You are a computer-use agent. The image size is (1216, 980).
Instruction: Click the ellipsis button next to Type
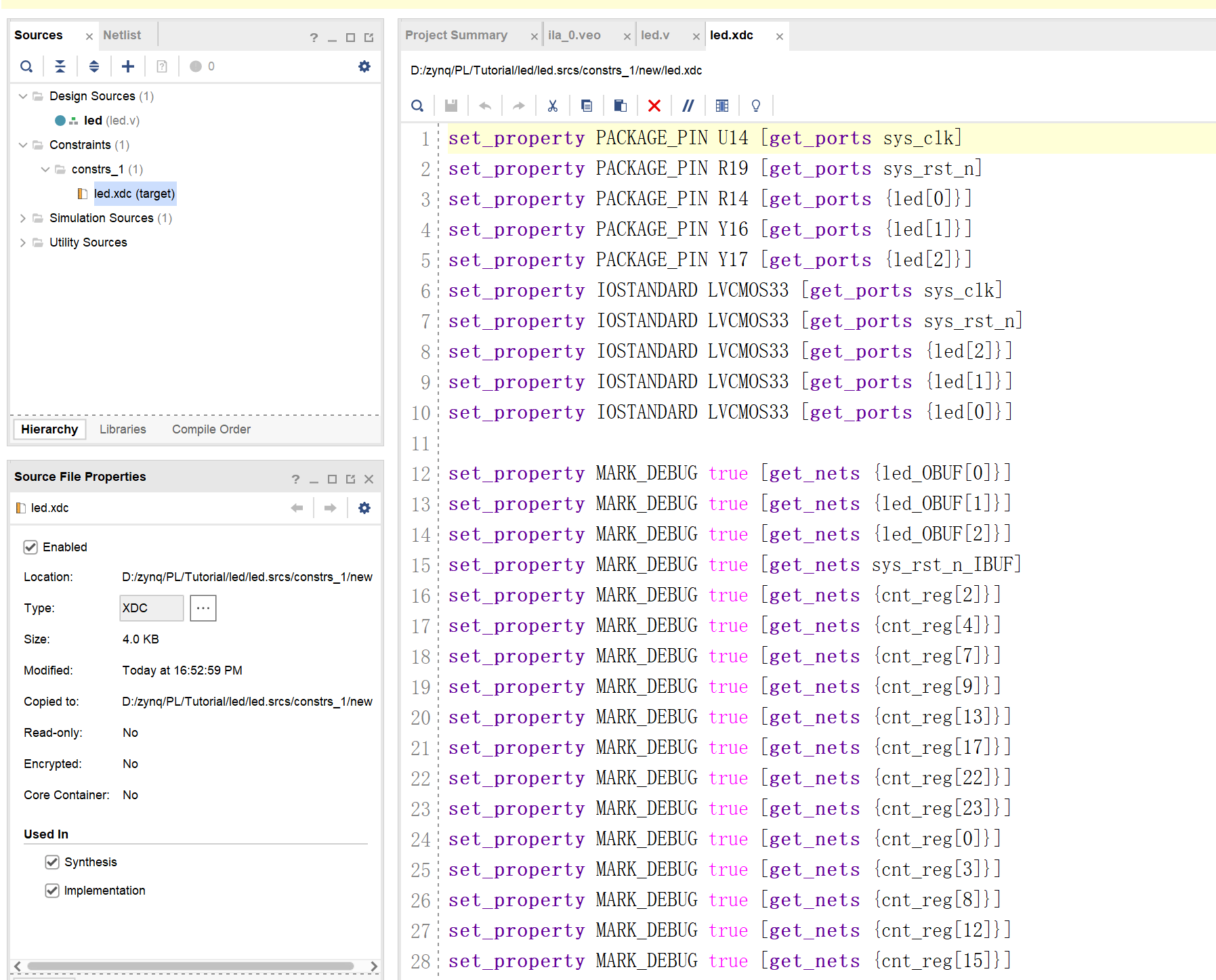click(x=202, y=608)
